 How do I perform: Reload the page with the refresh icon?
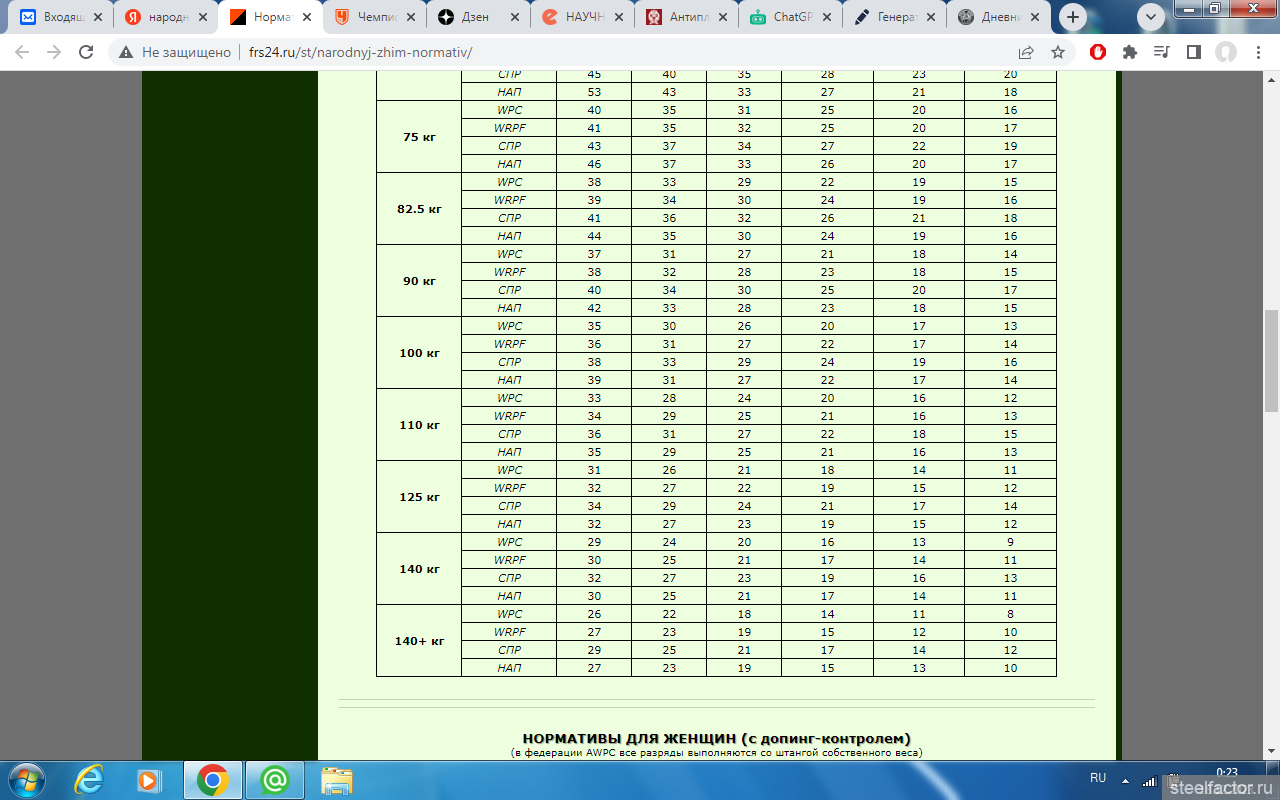point(86,52)
